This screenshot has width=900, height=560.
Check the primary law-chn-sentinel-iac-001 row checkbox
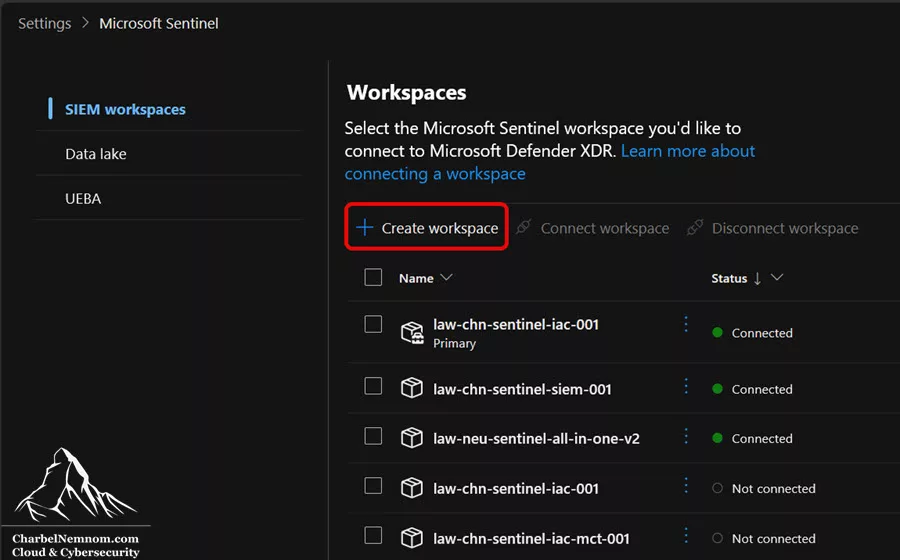pyautogui.click(x=373, y=324)
